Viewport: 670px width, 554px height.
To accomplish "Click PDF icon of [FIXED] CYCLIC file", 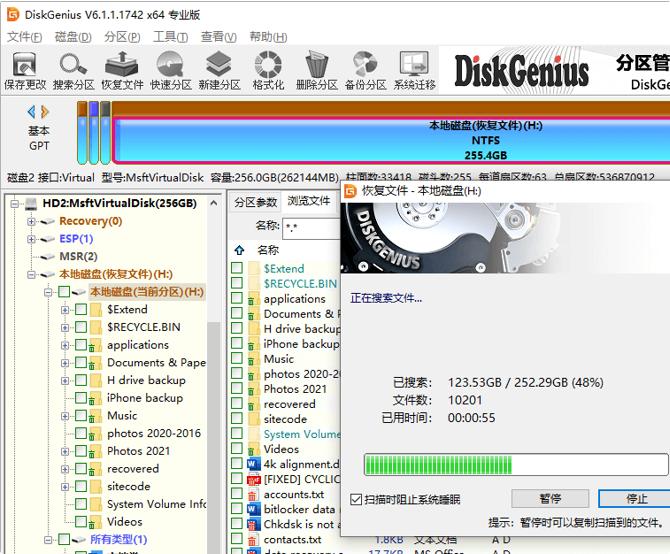I will click(253, 479).
